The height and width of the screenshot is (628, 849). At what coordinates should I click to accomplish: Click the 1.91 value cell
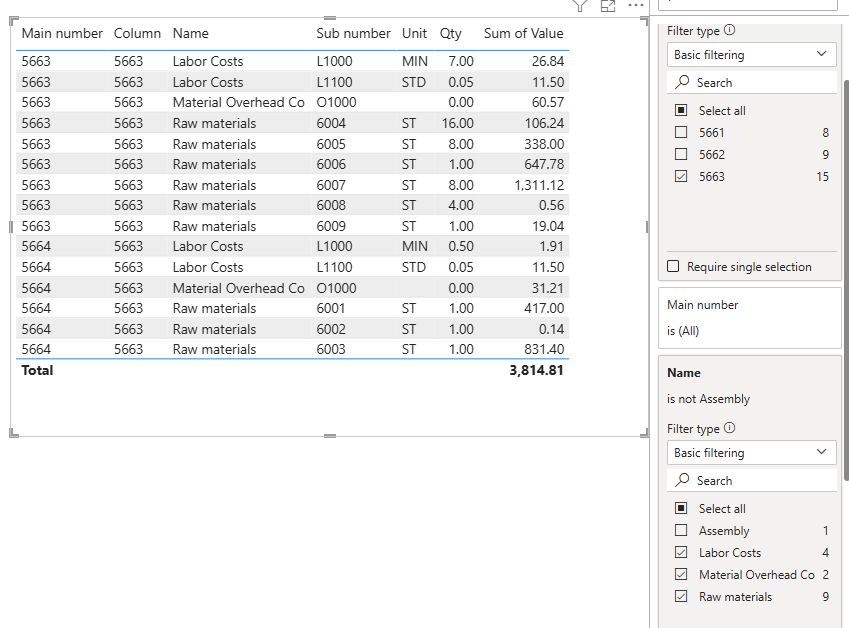point(551,246)
